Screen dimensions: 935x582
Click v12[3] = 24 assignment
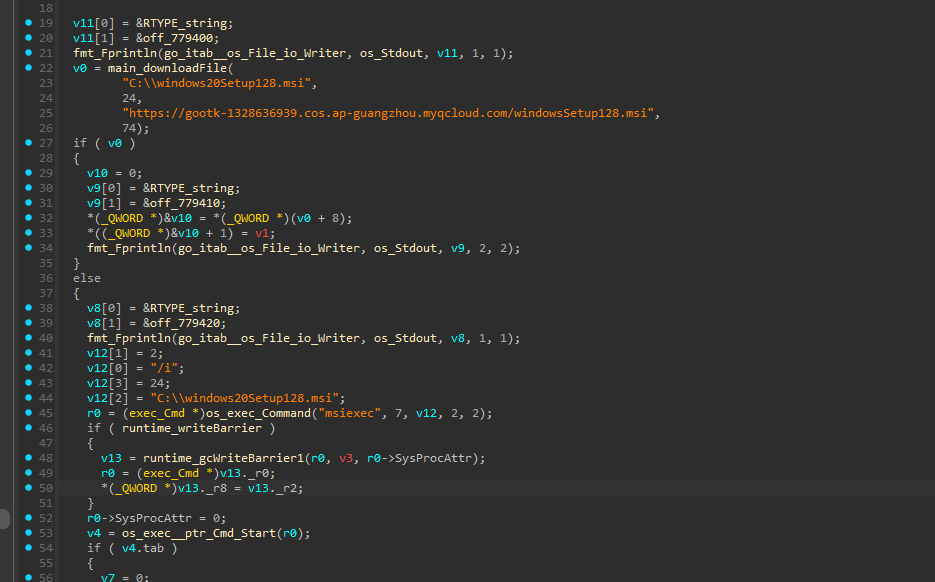[x=128, y=383]
